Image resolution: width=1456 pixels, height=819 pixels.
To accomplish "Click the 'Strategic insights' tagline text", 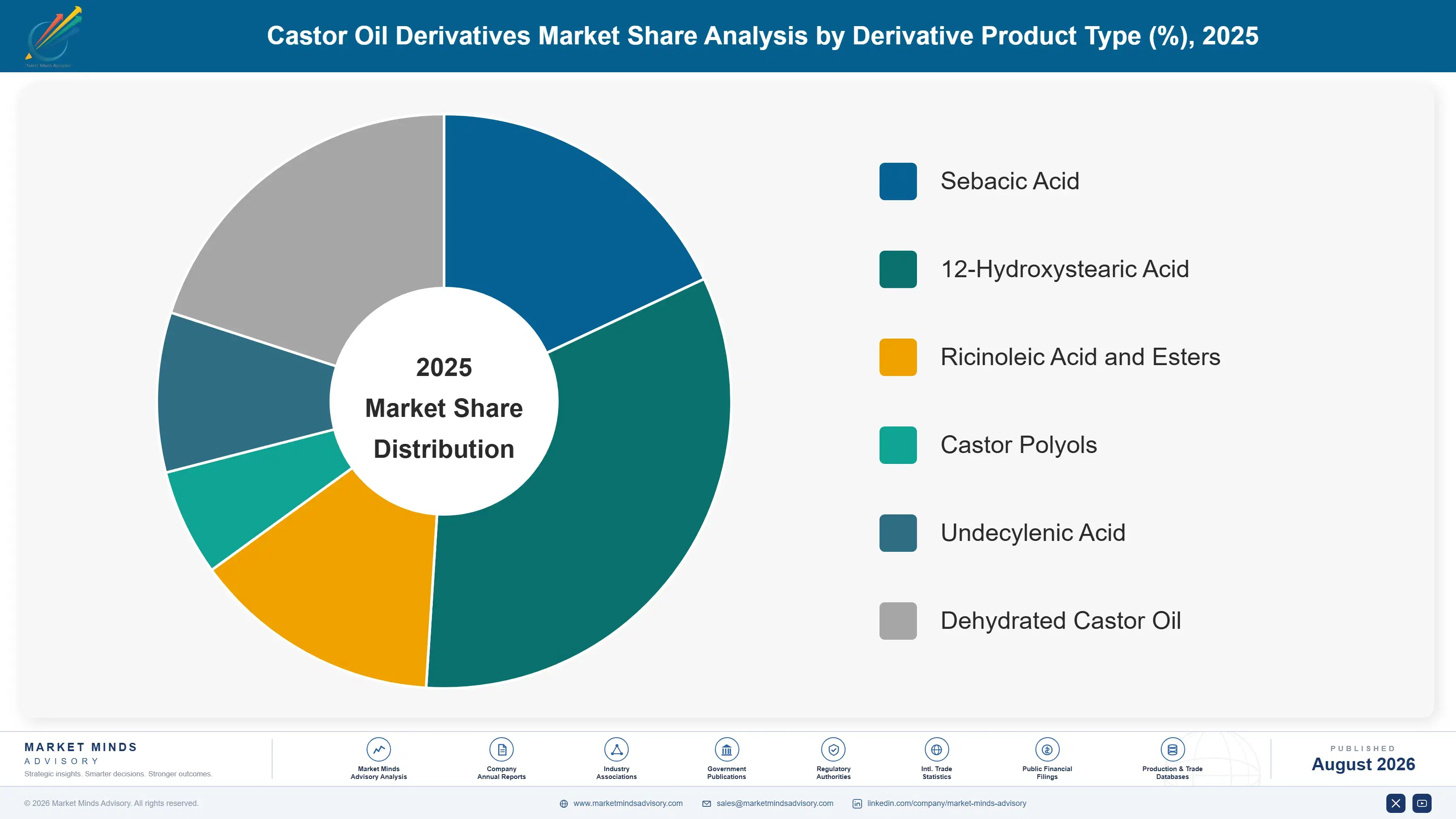I will [x=118, y=774].
